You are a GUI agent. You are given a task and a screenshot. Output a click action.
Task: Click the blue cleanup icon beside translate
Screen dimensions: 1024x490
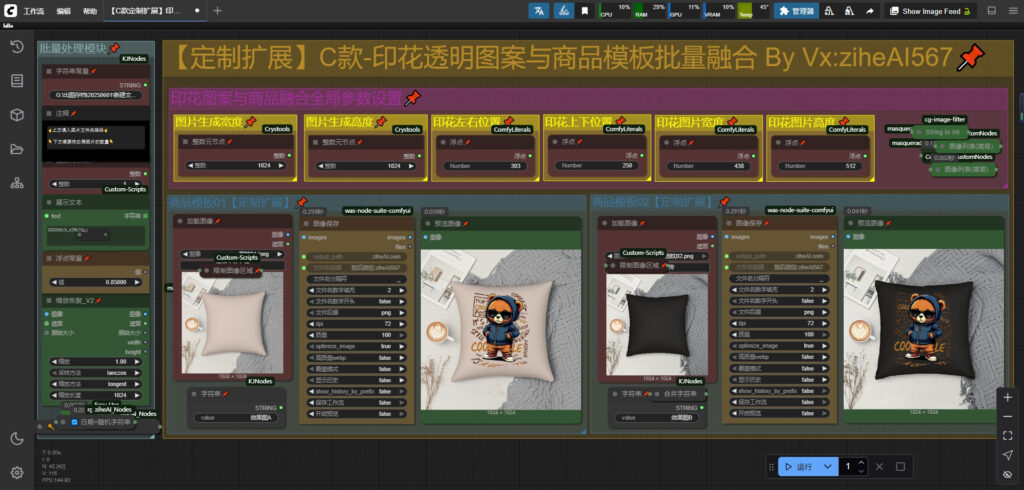pos(564,10)
